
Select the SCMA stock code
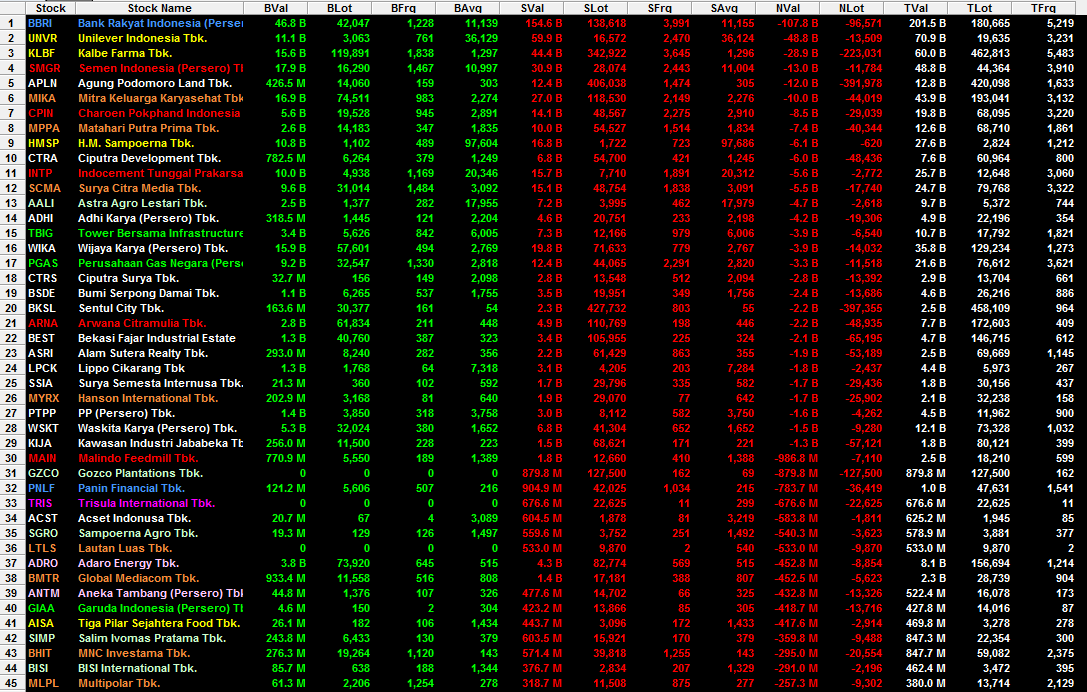click(44, 189)
